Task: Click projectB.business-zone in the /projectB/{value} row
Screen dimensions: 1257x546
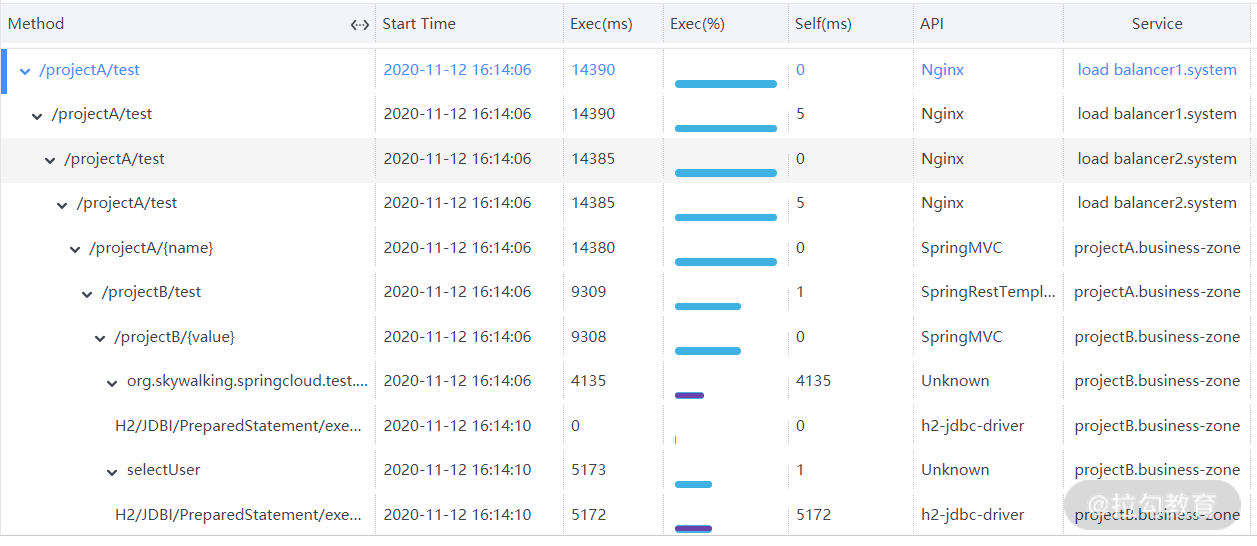Action: click(1157, 337)
